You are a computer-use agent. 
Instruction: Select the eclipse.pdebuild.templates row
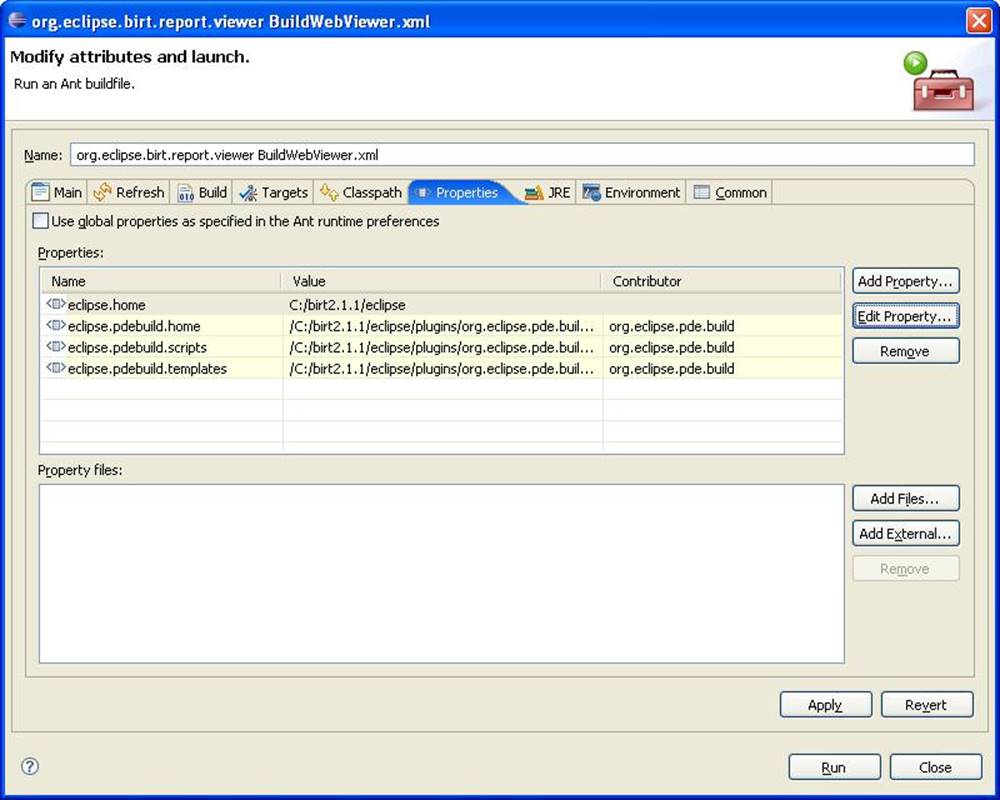pyautogui.click(x=441, y=368)
